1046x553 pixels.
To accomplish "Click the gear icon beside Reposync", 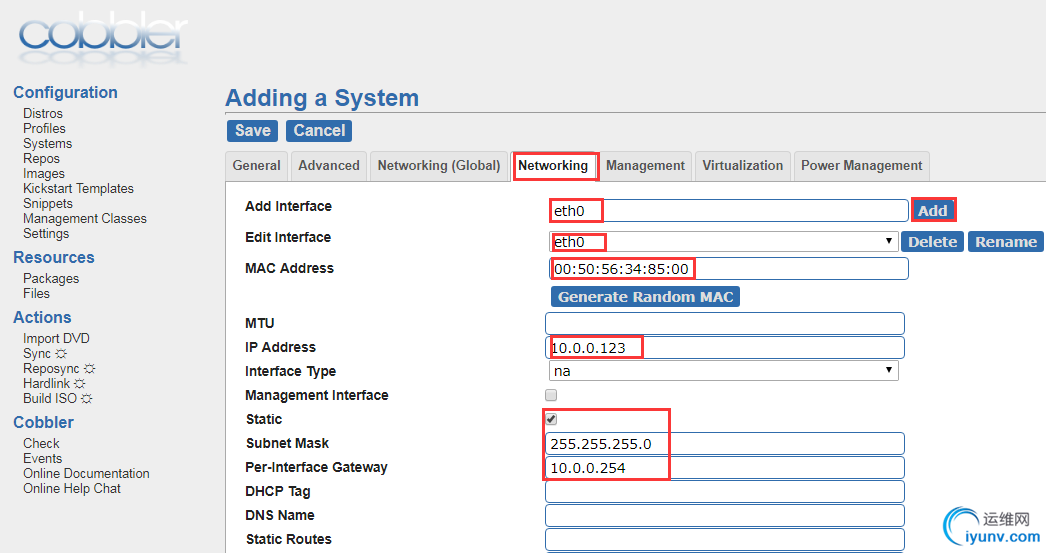I will (x=89, y=368).
